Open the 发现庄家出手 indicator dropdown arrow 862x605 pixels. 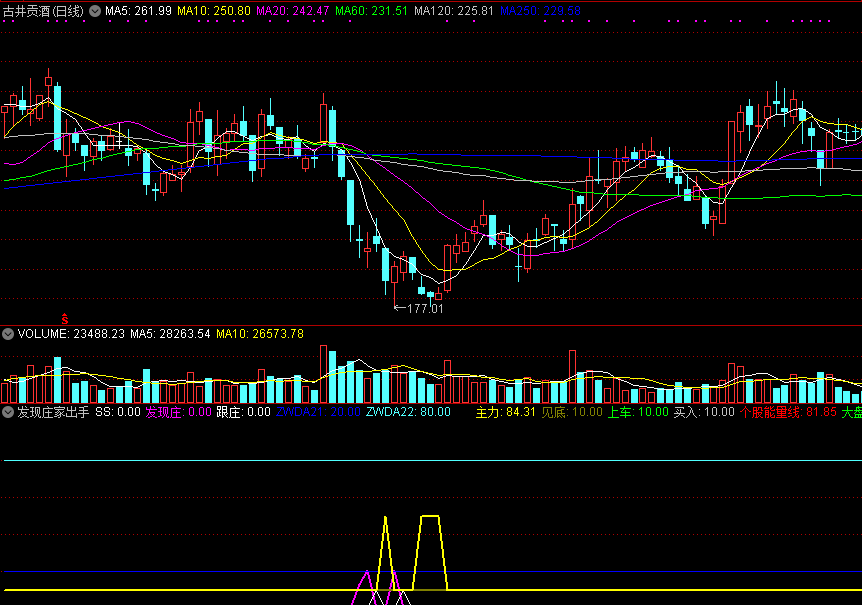[x=8, y=412]
